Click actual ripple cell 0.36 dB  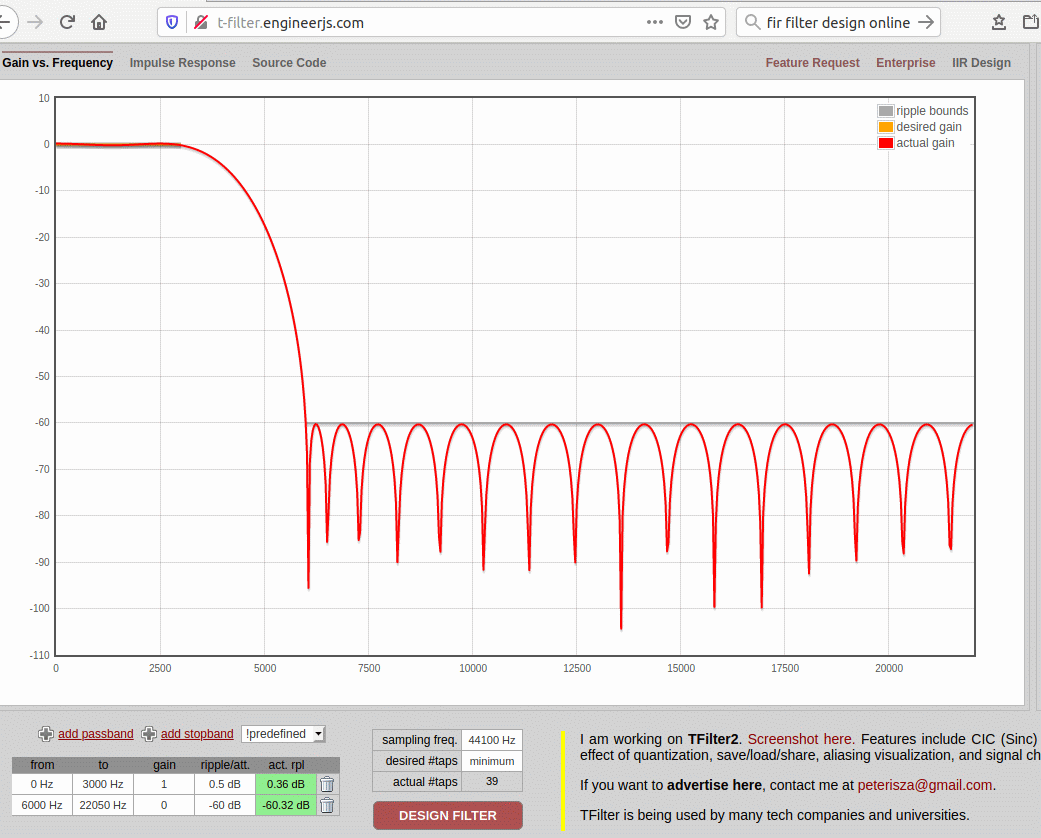285,784
